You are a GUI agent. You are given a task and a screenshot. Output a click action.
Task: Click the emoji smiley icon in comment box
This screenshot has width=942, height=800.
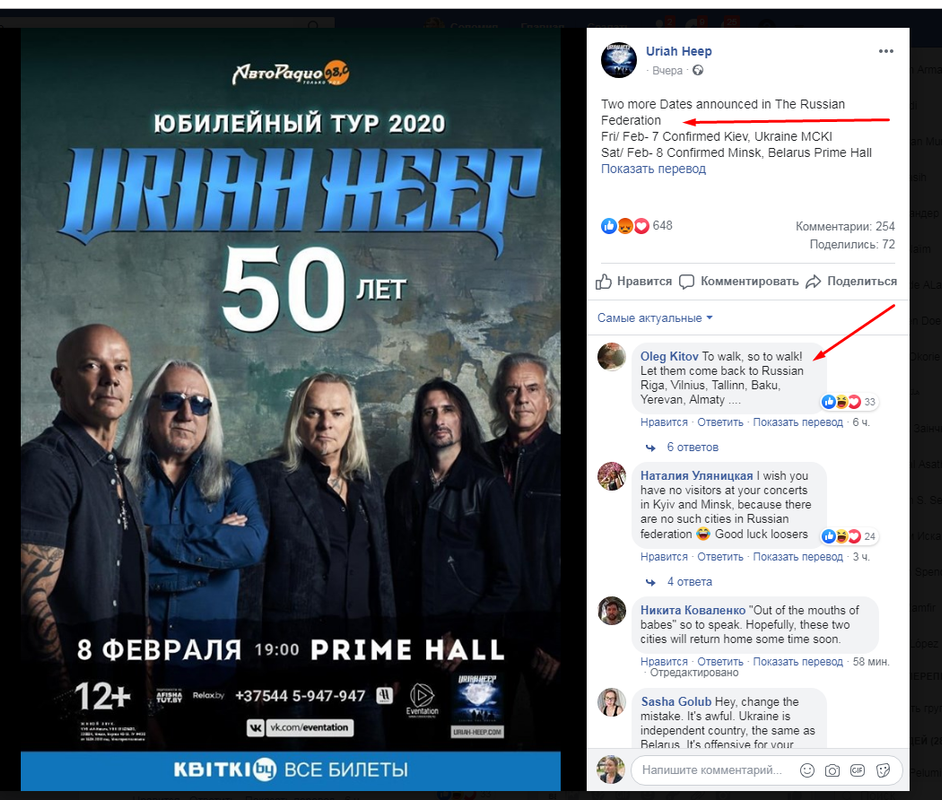[x=807, y=770]
